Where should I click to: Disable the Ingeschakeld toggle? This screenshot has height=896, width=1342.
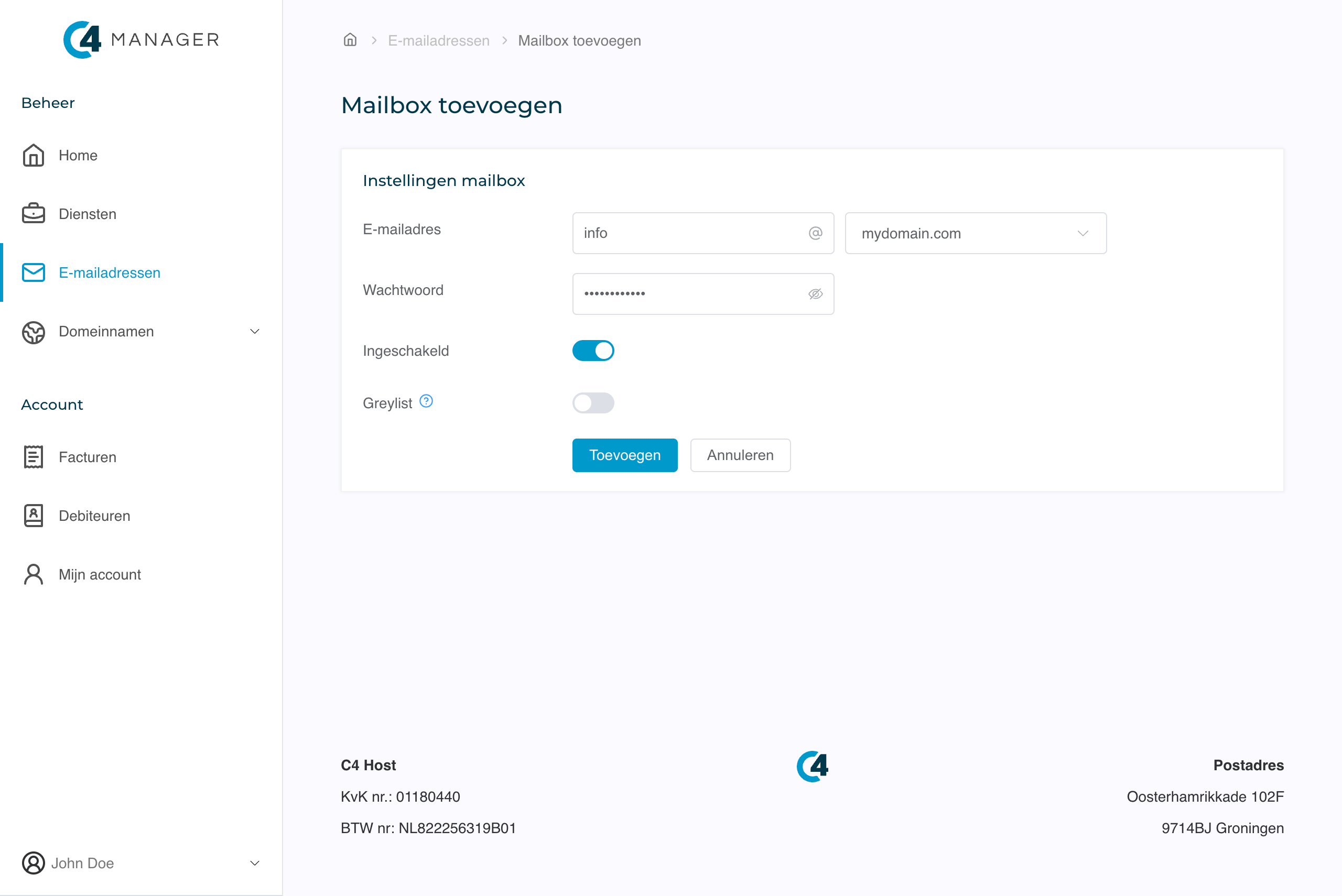pos(593,351)
